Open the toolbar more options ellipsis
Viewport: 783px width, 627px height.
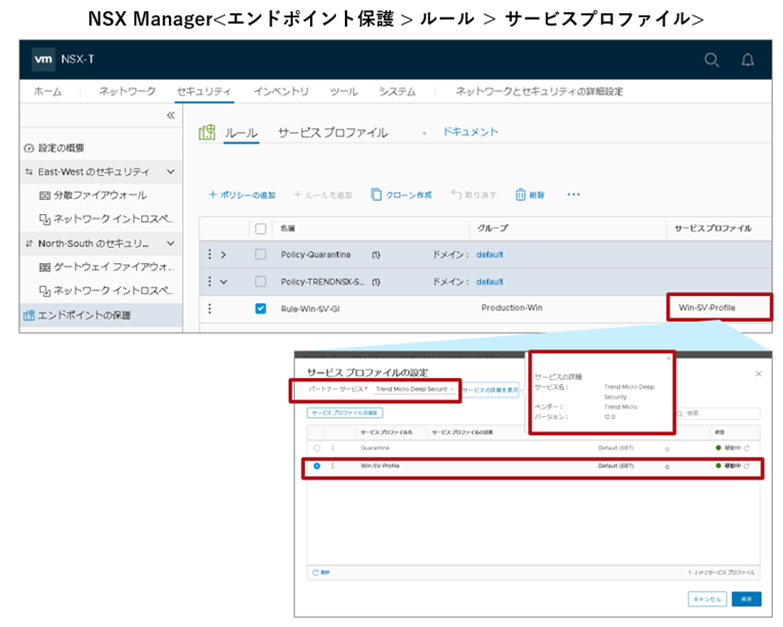pyautogui.click(x=573, y=194)
